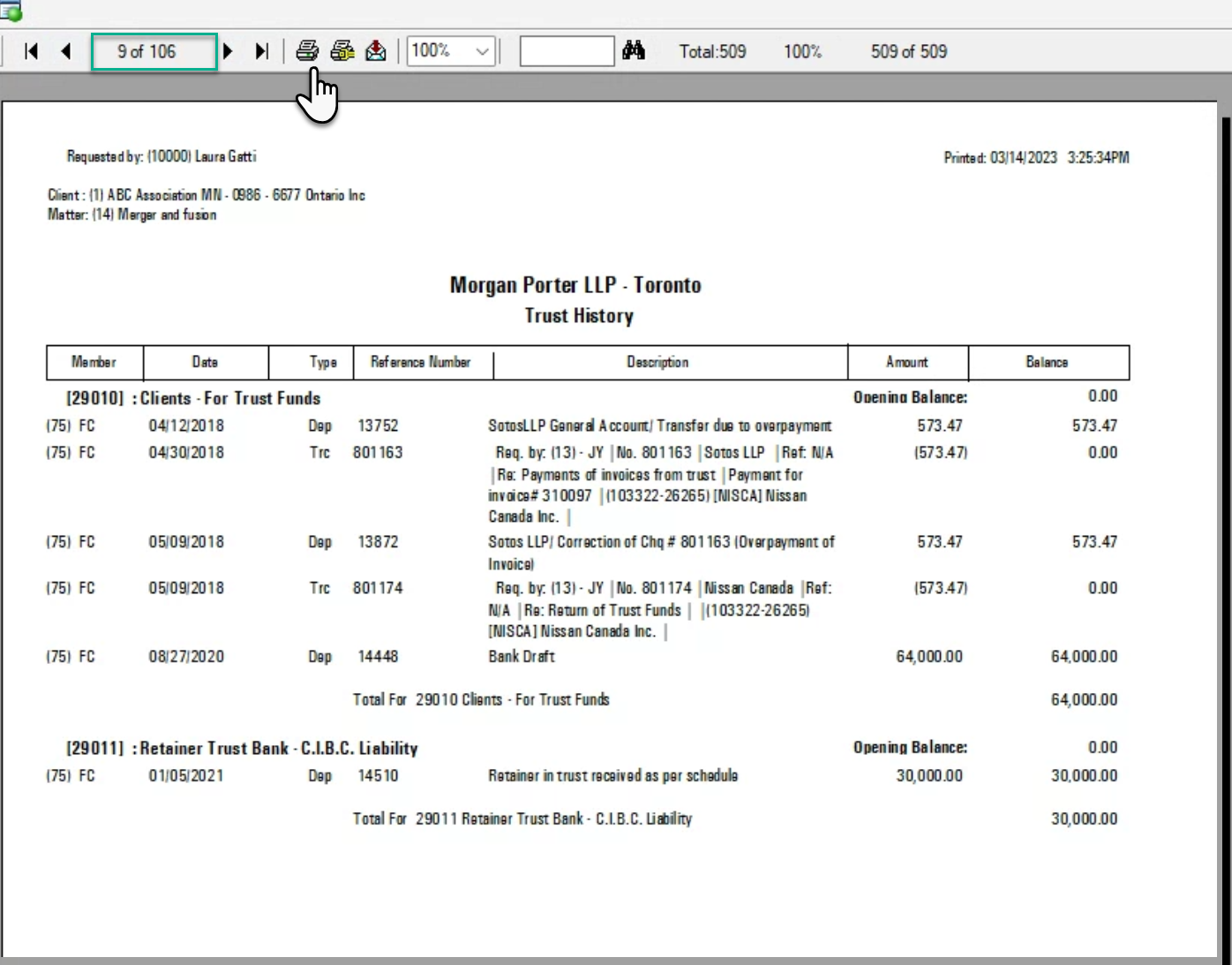Screen dimensions: 1232x965
Task: Click the Date column header
Action: [205, 362]
